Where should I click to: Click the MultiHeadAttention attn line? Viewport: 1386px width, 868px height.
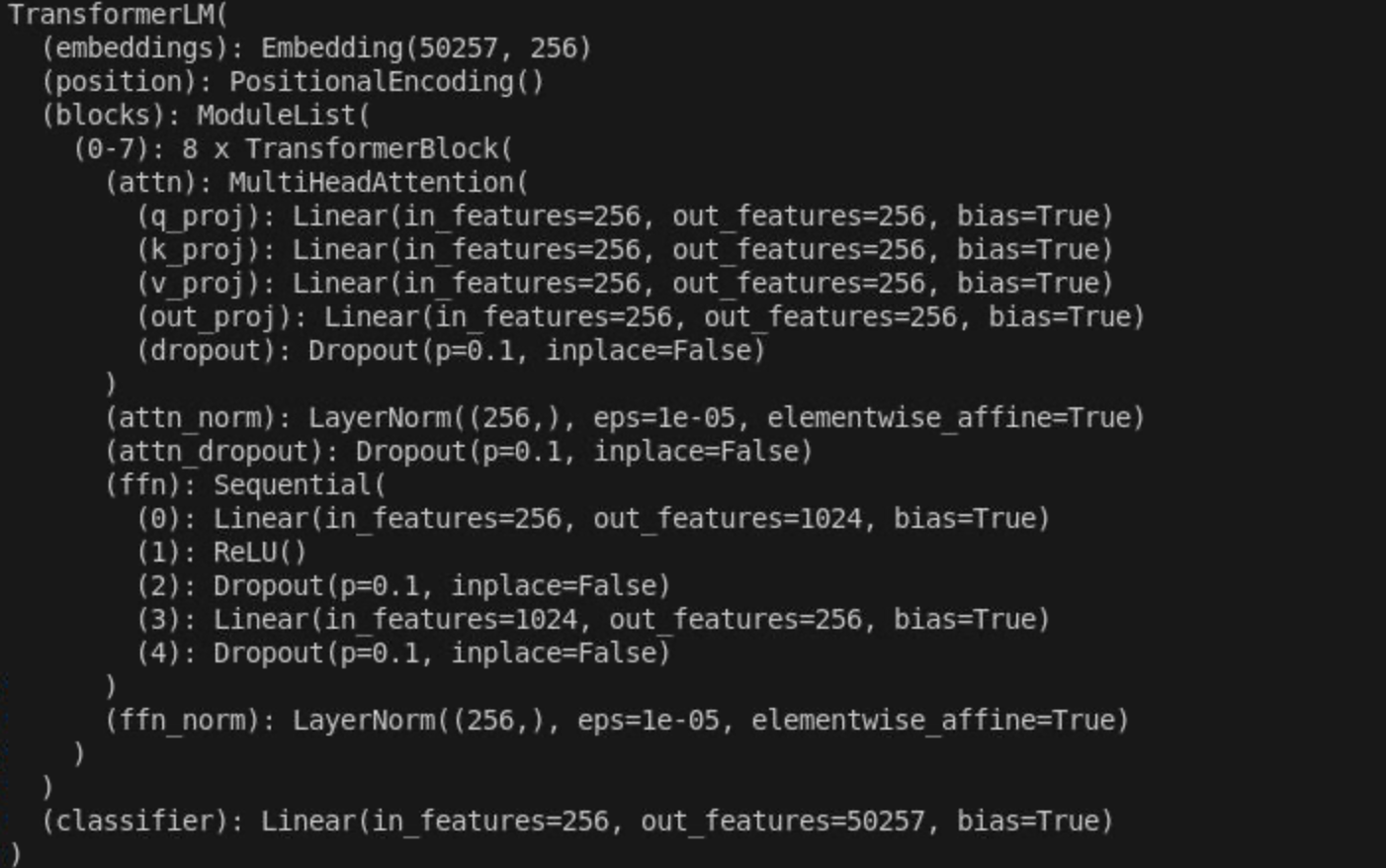316,183
